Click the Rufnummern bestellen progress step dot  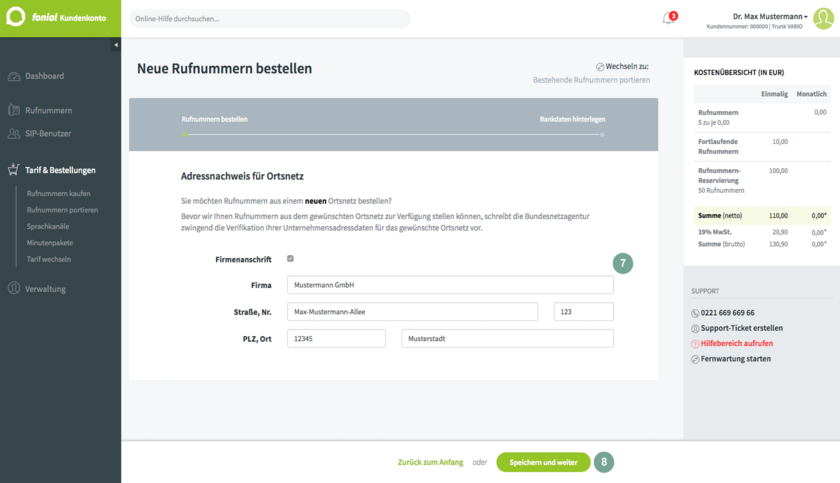(185, 134)
